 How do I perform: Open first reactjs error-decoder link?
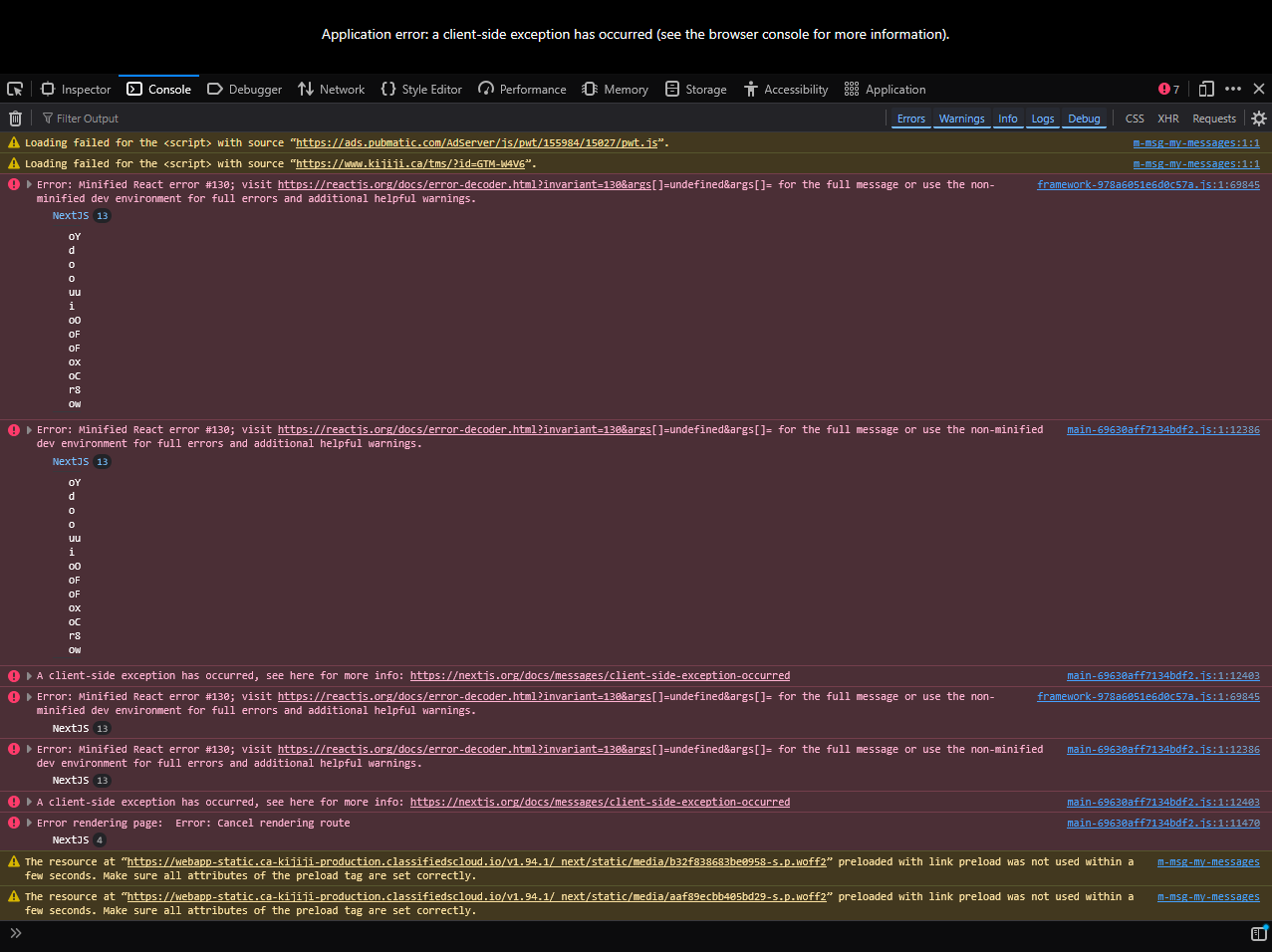click(464, 185)
